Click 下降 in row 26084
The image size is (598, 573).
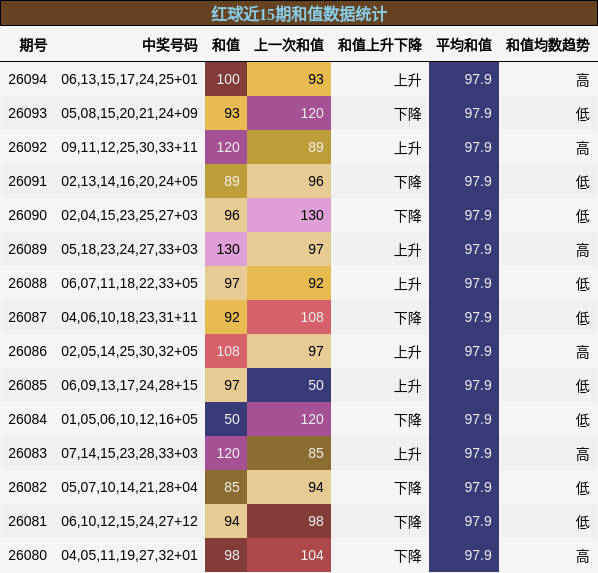(x=408, y=420)
